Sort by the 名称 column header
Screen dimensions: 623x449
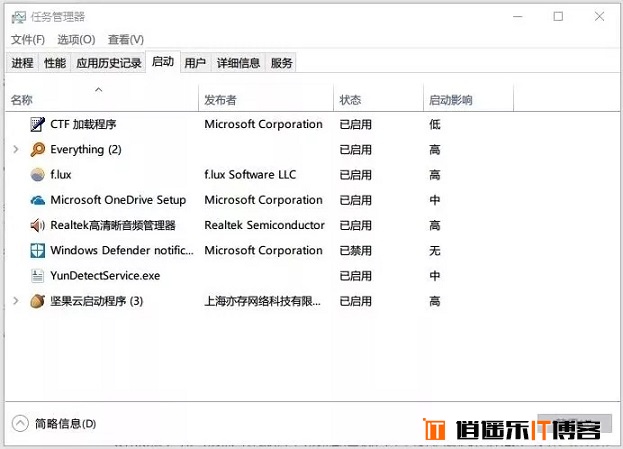tap(102, 99)
